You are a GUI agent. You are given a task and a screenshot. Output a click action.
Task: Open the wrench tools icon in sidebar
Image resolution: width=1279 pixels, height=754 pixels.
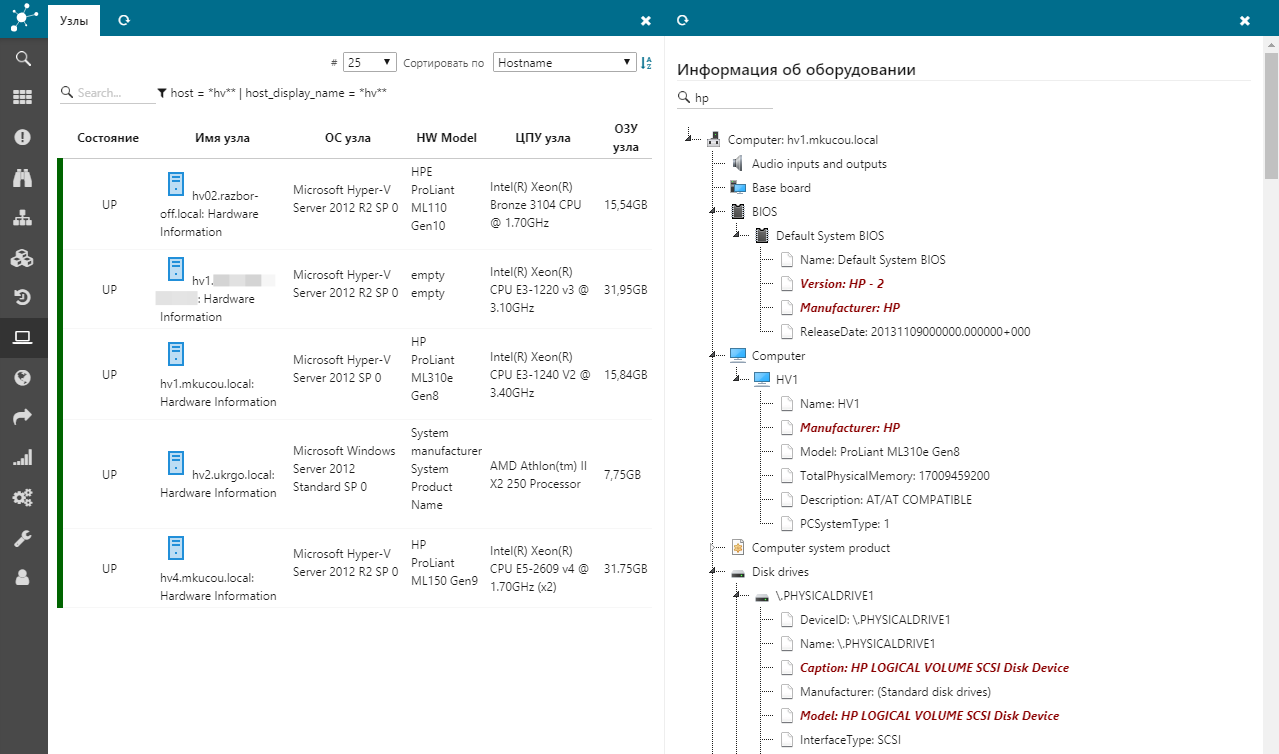tap(23, 539)
